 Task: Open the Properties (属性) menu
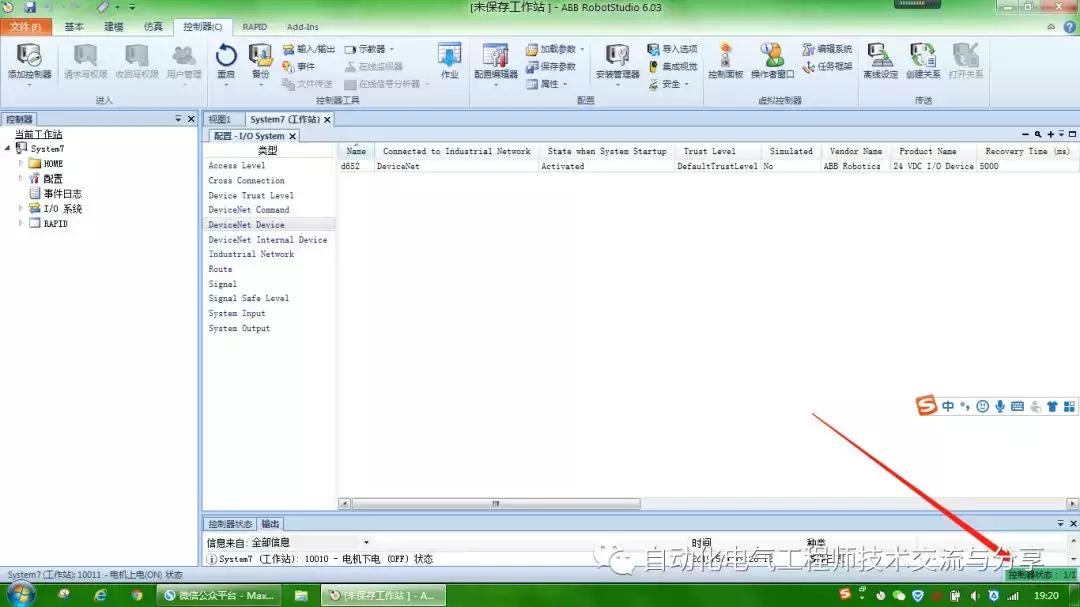tap(546, 83)
